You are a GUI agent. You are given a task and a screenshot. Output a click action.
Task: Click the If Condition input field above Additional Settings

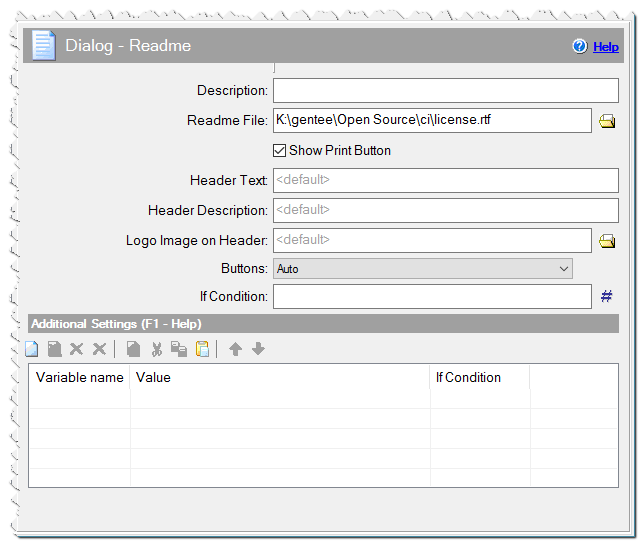point(432,297)
